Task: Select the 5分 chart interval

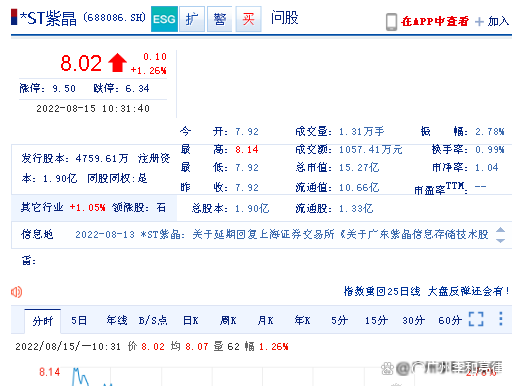Action: [x=339, y=321]
